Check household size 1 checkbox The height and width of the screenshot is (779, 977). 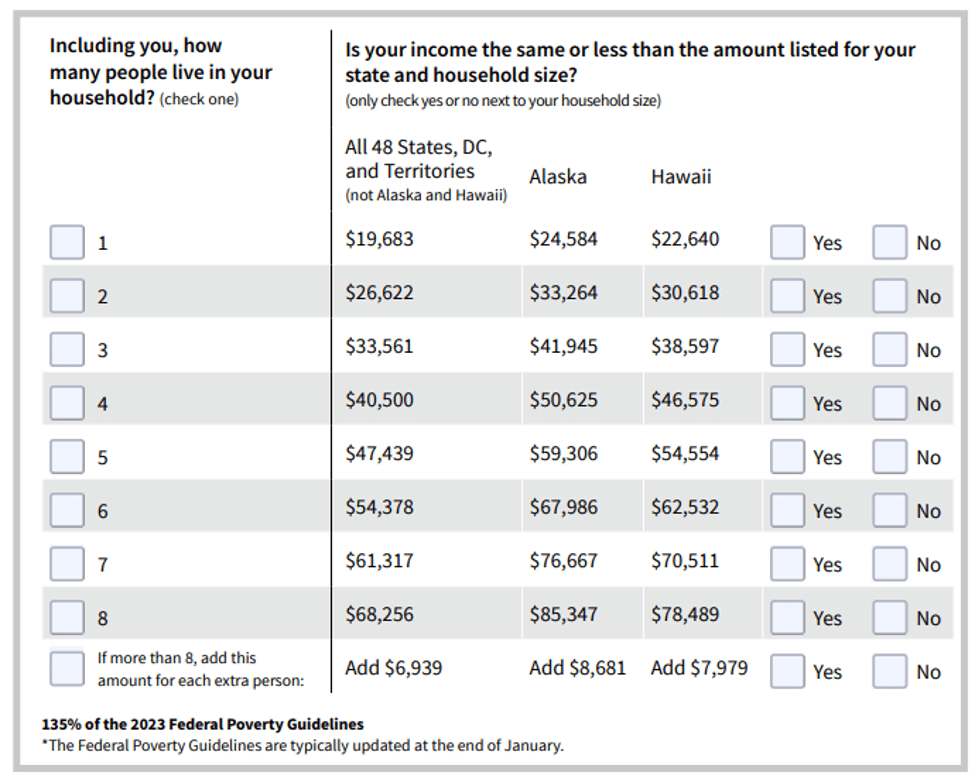click(x=67, y=242)
